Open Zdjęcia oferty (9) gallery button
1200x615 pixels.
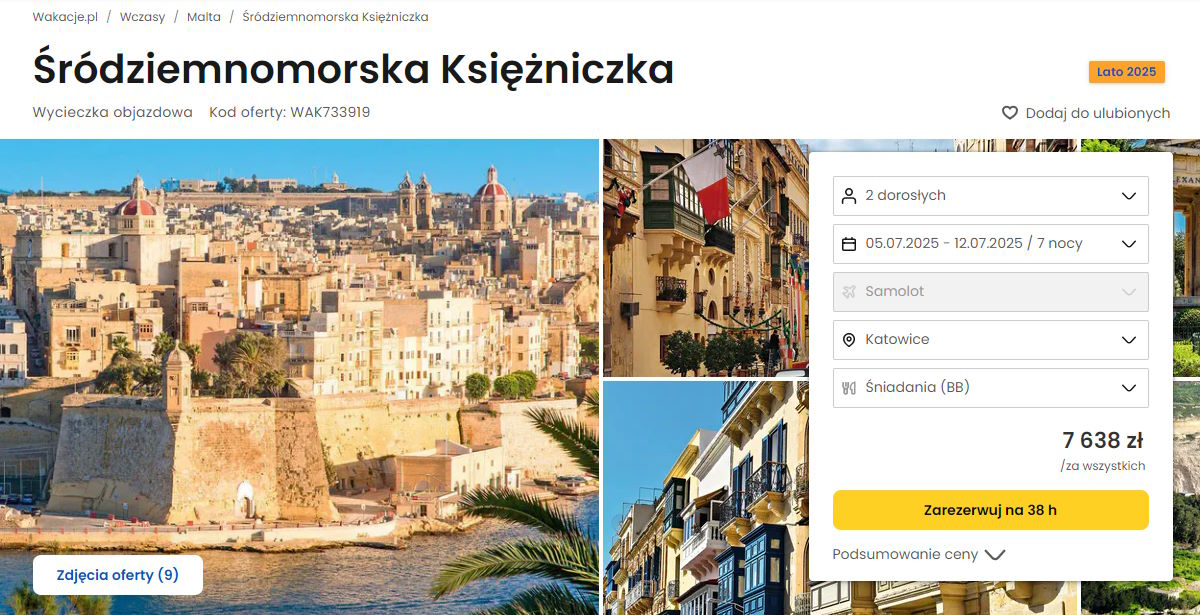[118, 575]
